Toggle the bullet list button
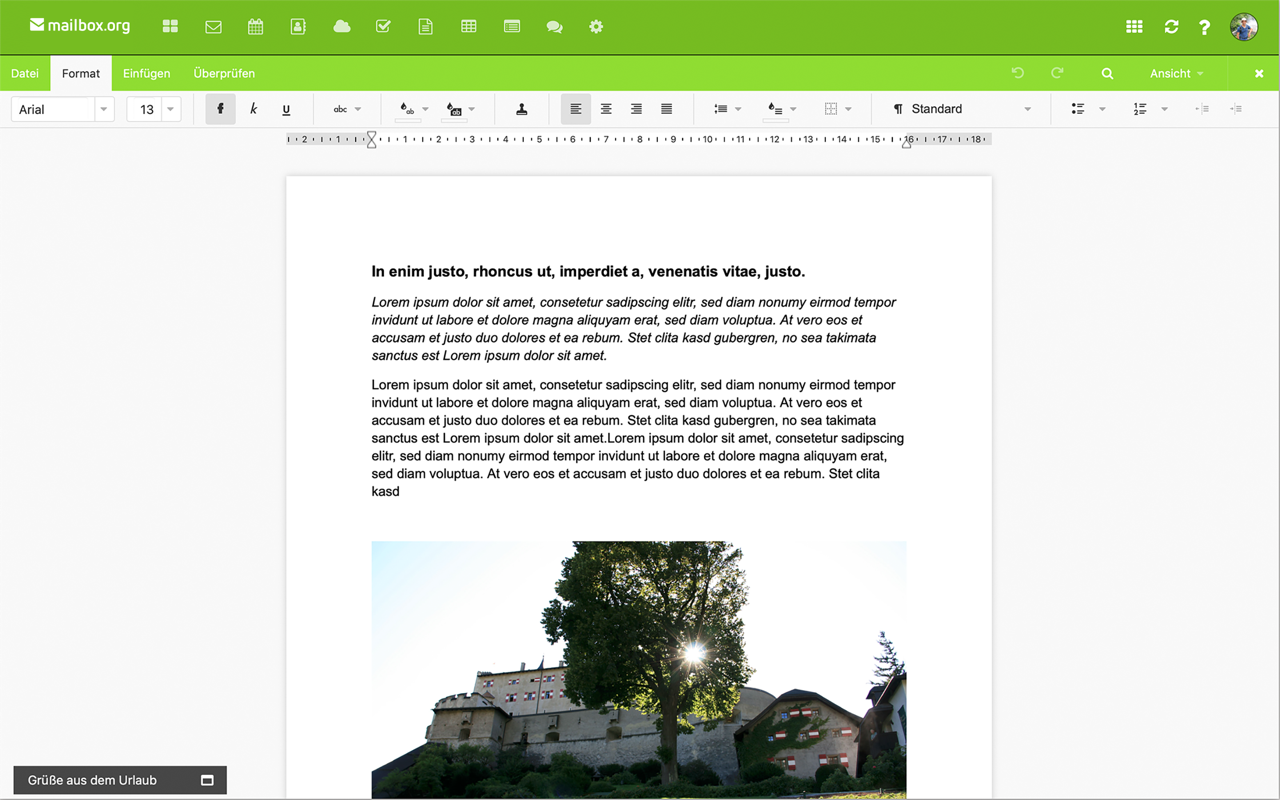 coord(1078,109)
